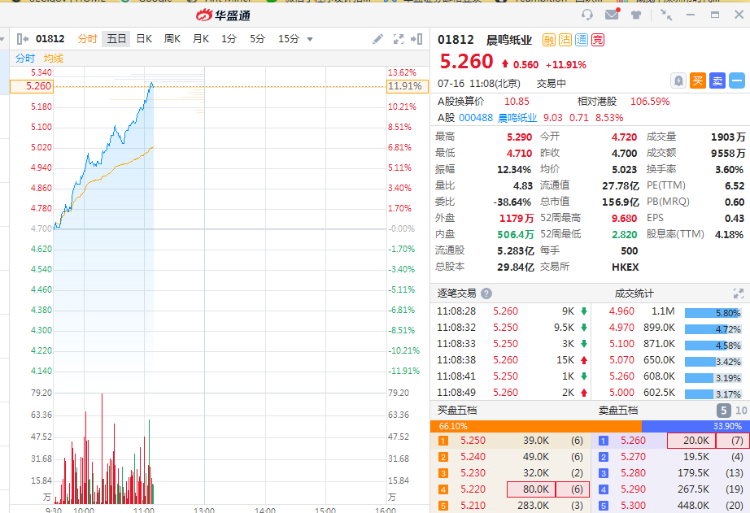750x513 pixels.
Task: Open the mail messages icon
Action: [x=612, y=14]
